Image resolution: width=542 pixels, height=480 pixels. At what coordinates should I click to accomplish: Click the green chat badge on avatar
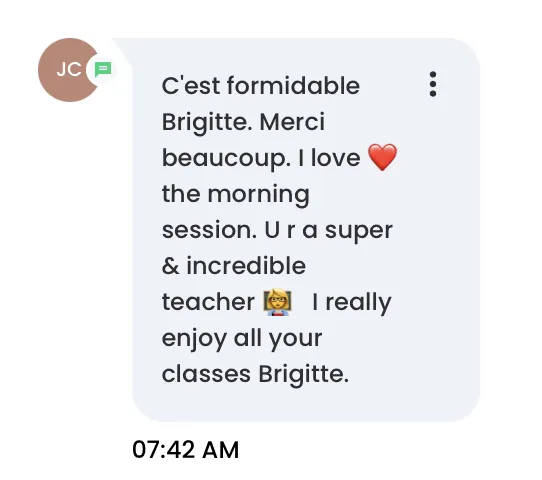coord(103,69)
